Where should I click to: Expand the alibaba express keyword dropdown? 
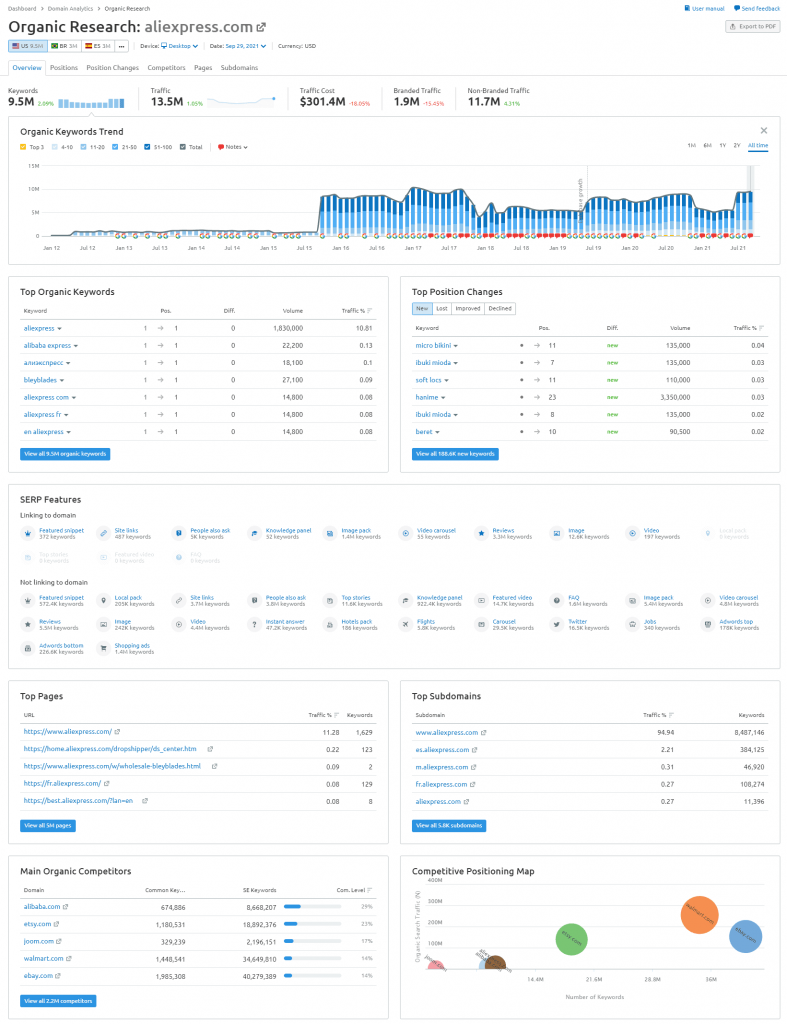(76, 345)
